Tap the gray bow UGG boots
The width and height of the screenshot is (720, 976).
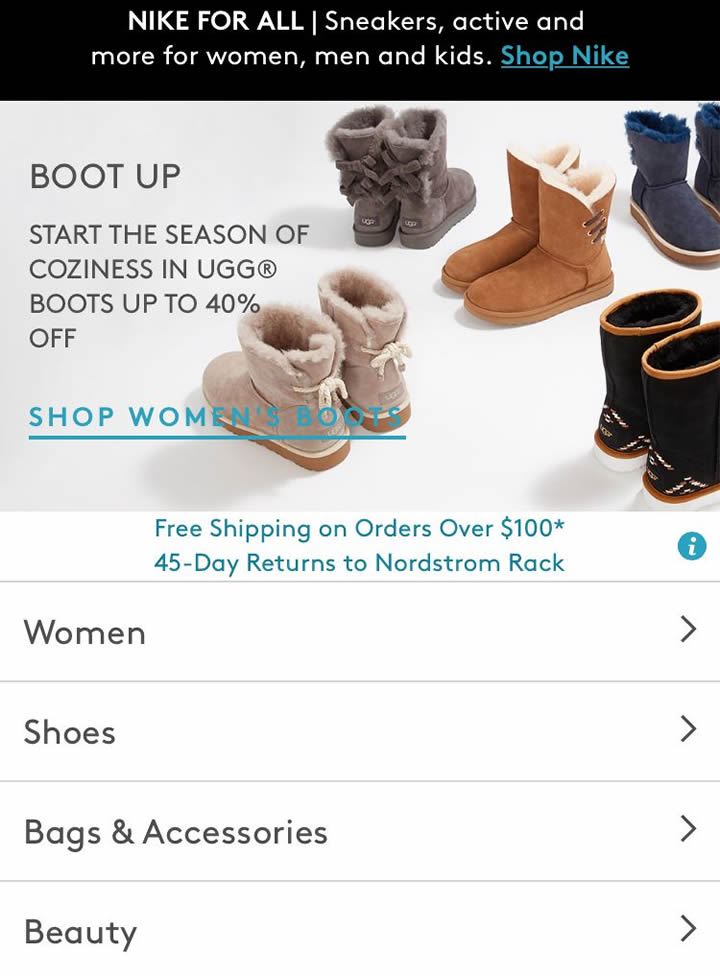(399, 177)
